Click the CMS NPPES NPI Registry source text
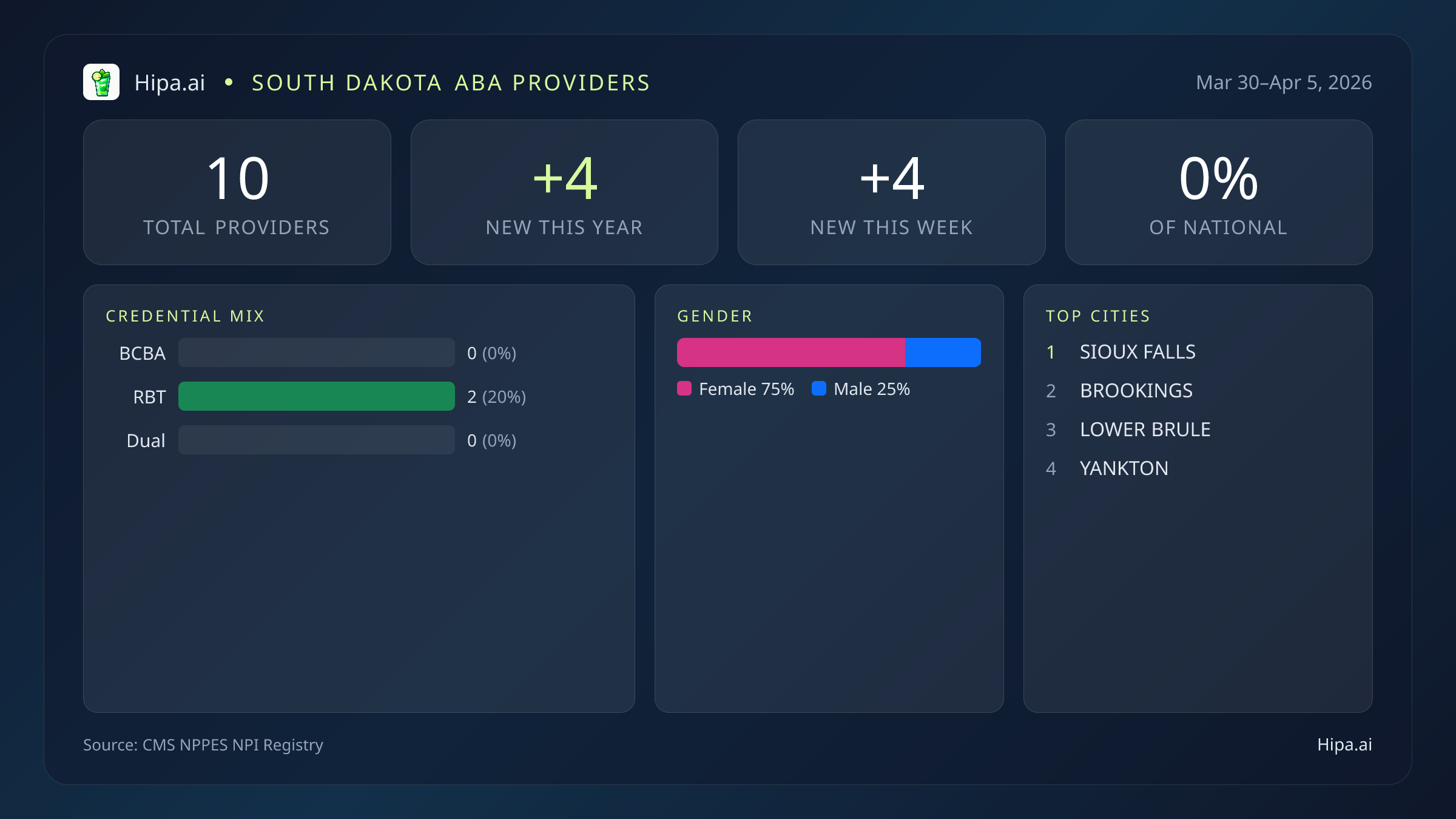The width and height of the screenshot is (1456, 819). 203,744
